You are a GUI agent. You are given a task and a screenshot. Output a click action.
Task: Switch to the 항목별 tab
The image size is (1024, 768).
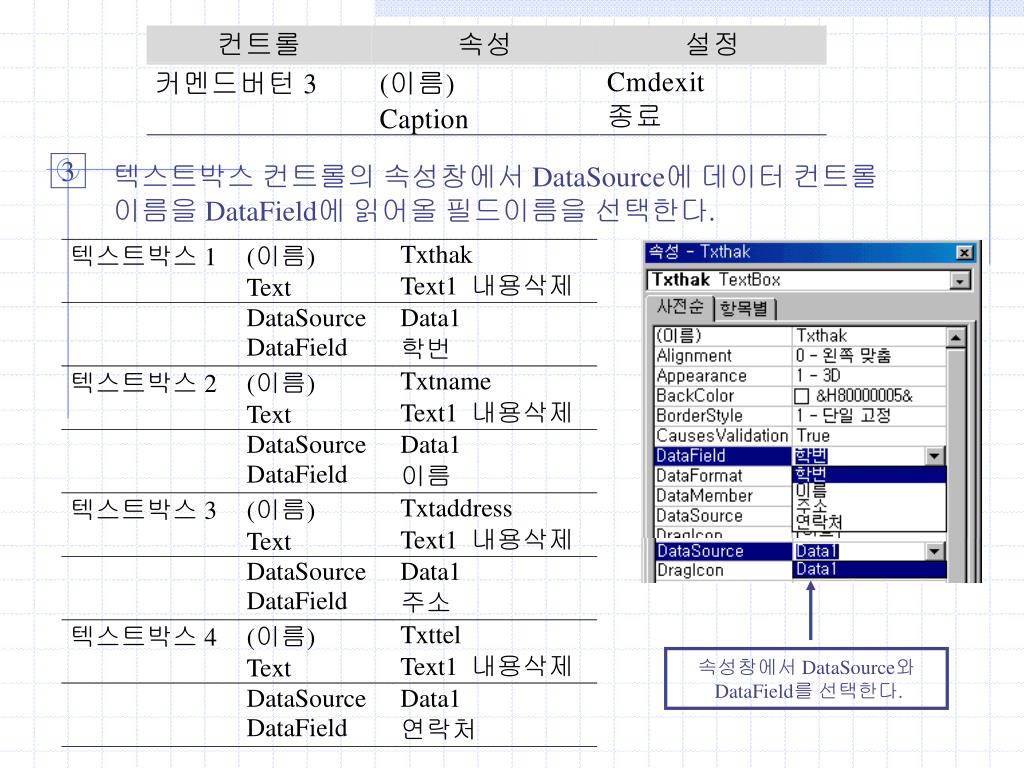(x=744, y=308)
